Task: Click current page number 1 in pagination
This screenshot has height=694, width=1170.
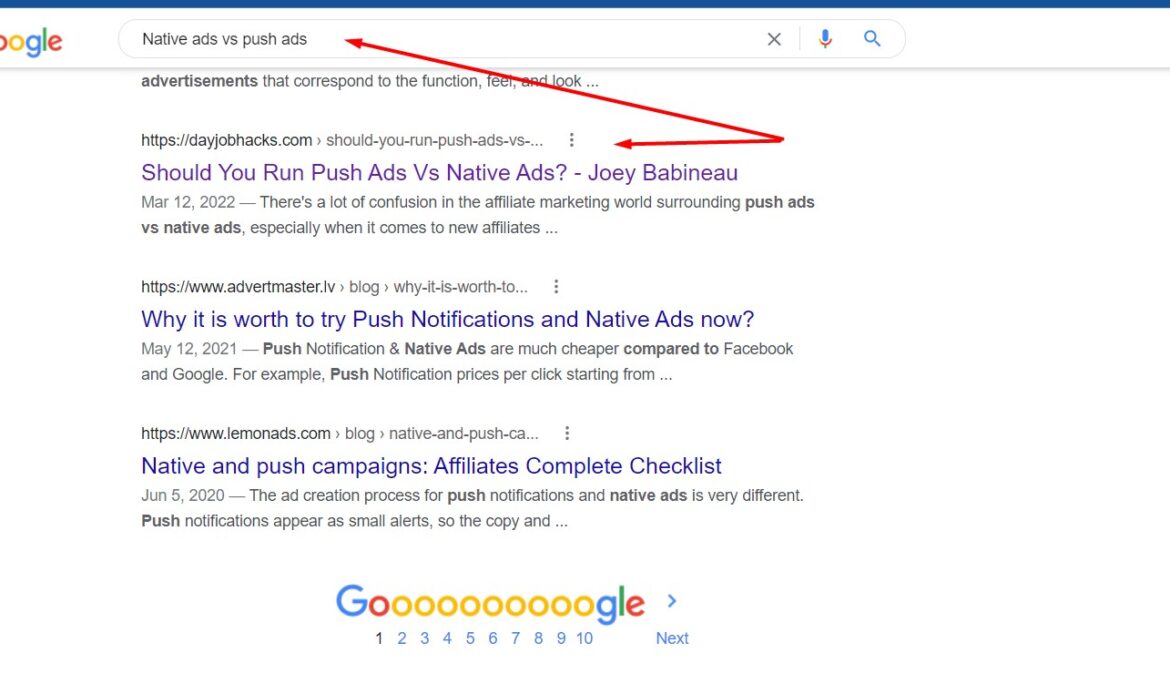Action: (x=379, y=638)
